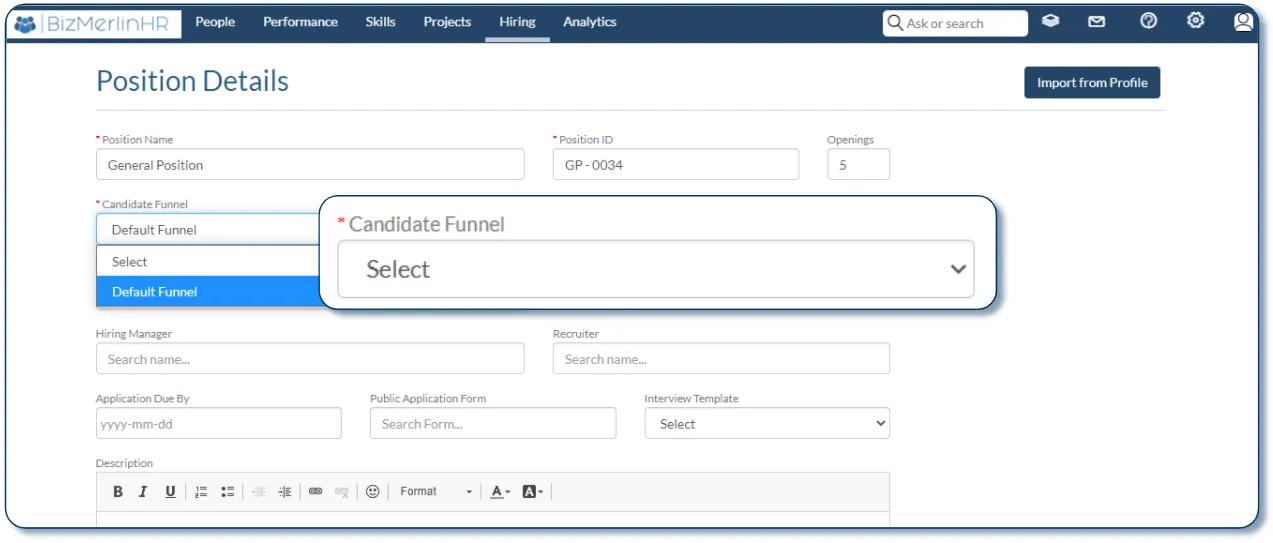Toggle bold formatting in Description editor

[x=118, y=491]
